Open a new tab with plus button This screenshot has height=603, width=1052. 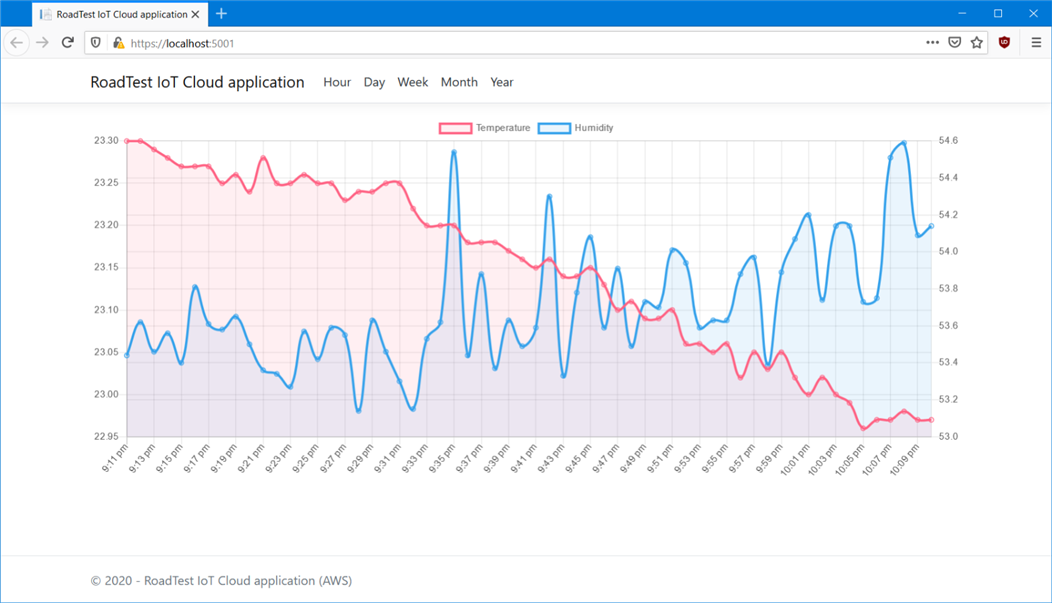point(221,14)
